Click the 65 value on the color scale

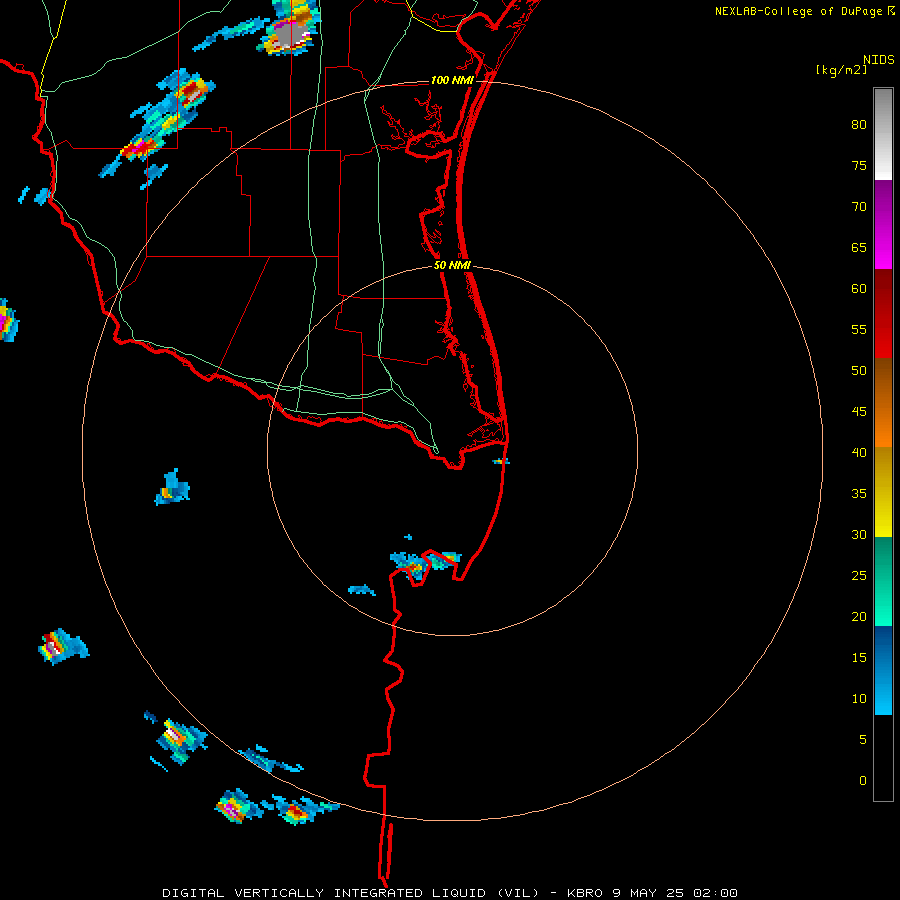pyautogui.click(x=859, y=247)
